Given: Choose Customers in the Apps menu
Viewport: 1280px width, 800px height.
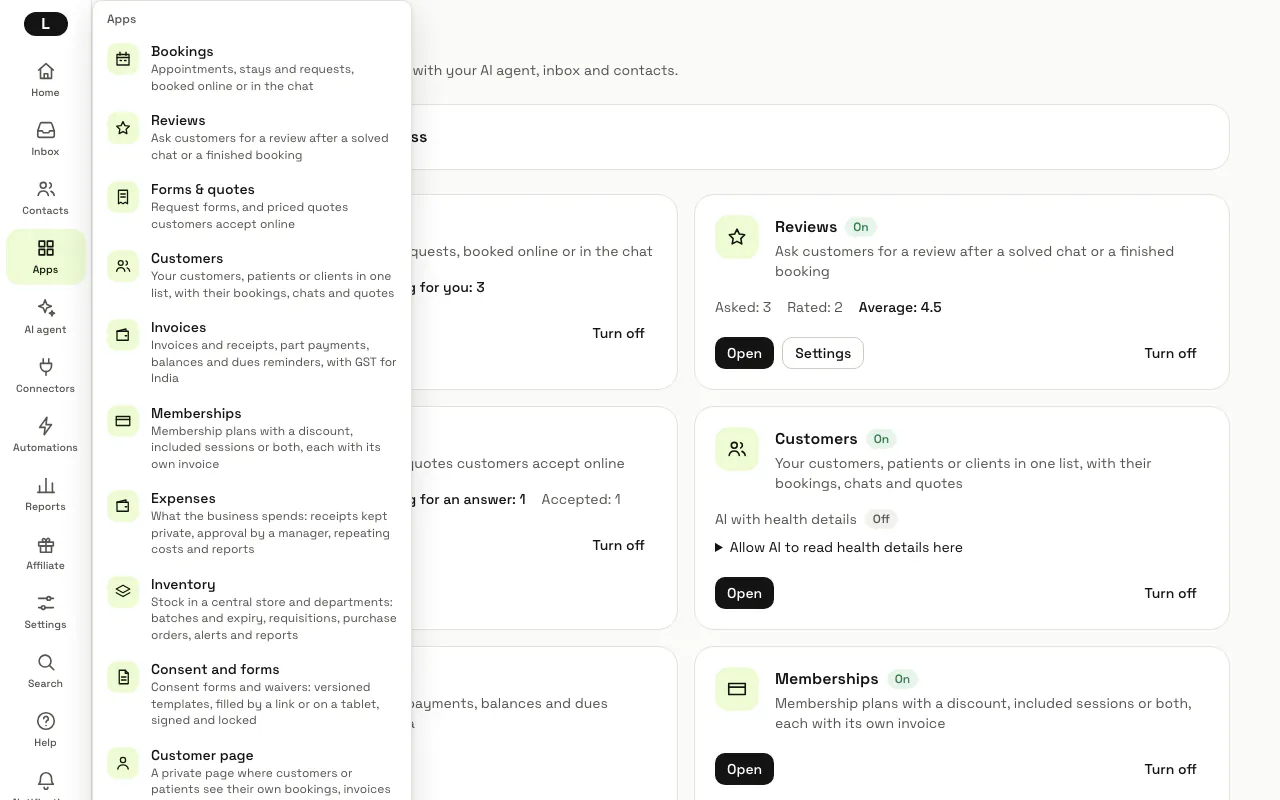Looking at the screenshot, I should tap(252, 275).
